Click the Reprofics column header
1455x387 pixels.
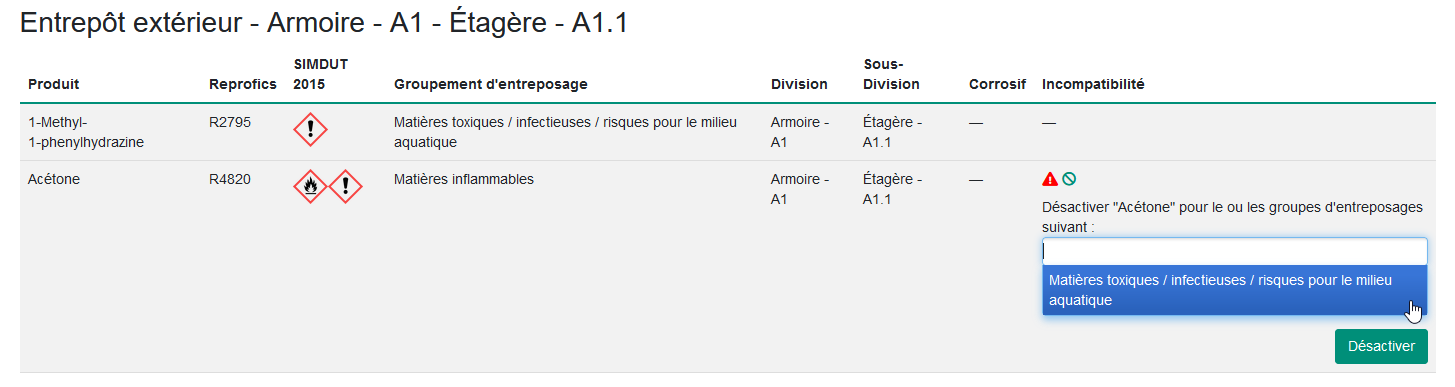242,84
